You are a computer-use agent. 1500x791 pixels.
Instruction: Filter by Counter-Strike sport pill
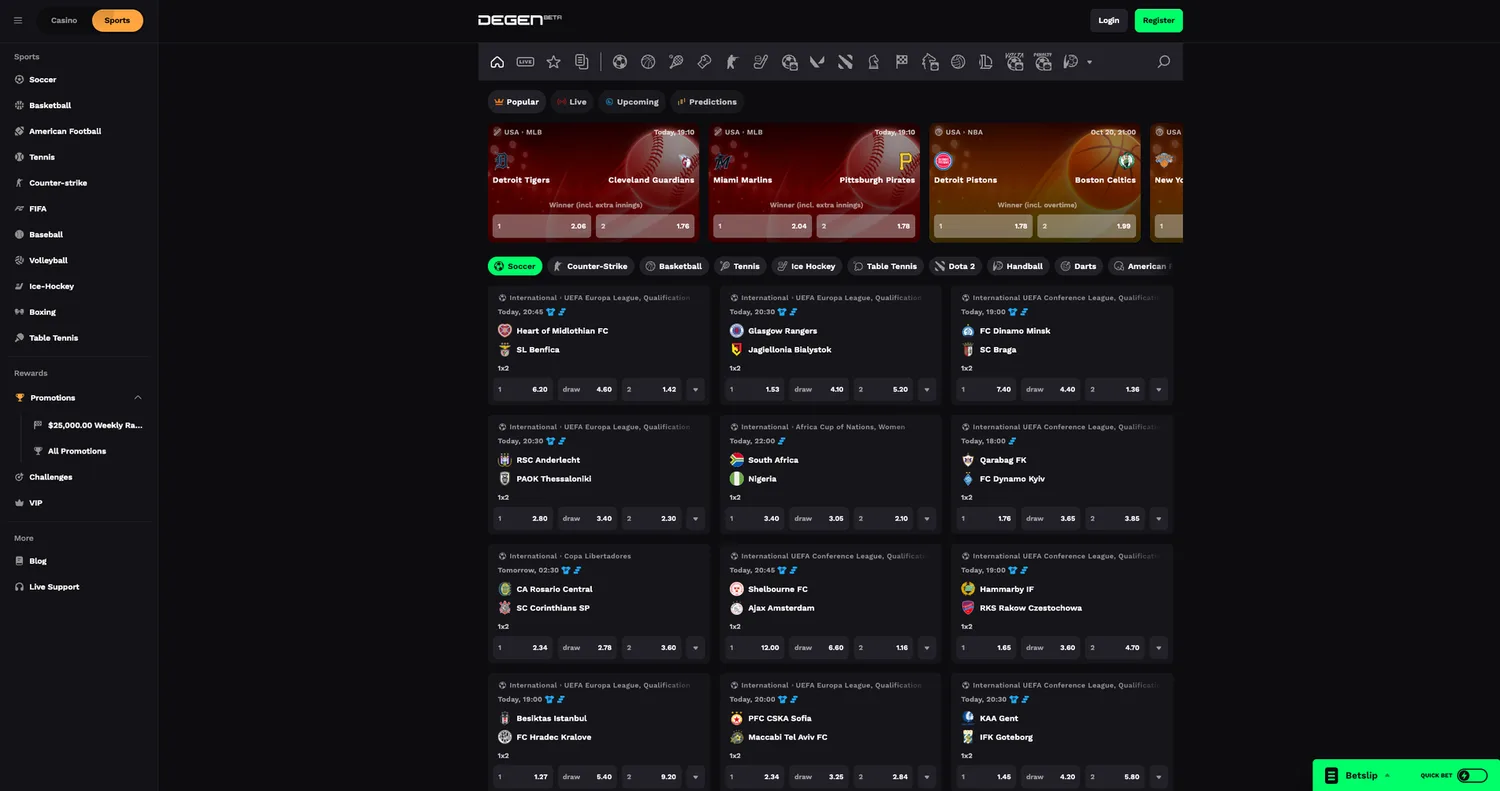[x=591, y=266]
